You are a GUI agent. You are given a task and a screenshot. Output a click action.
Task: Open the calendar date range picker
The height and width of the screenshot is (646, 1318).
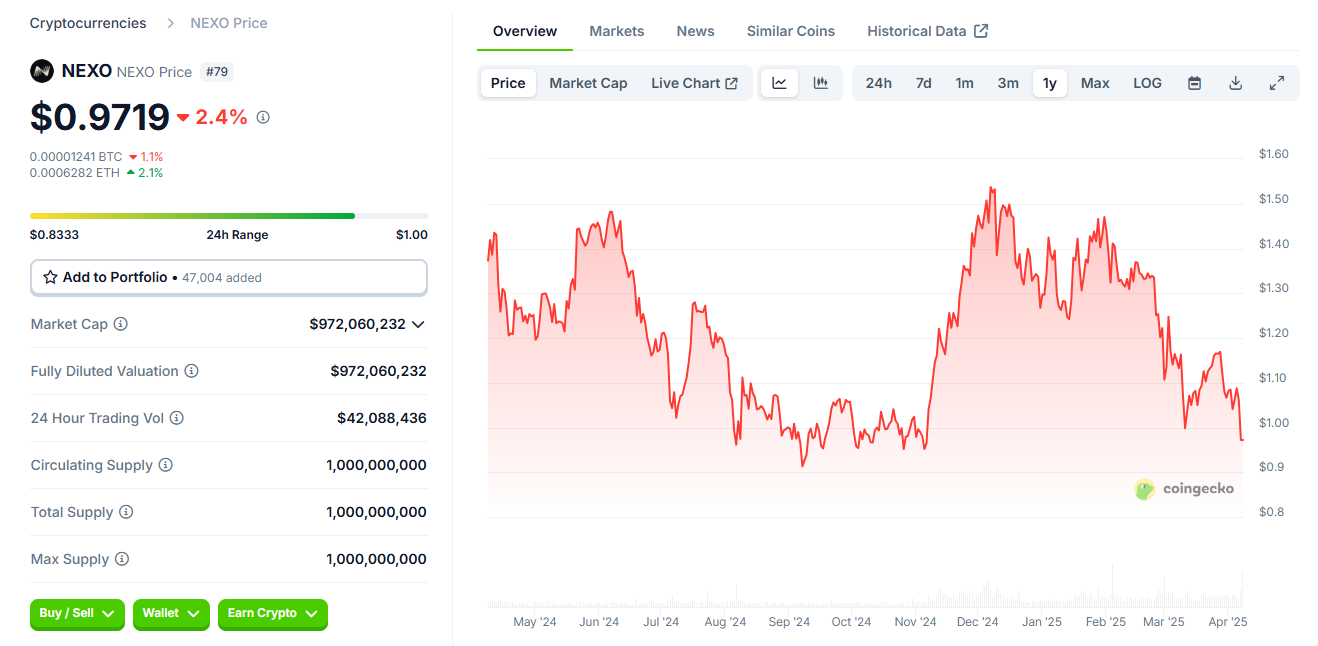[1194, 82]
